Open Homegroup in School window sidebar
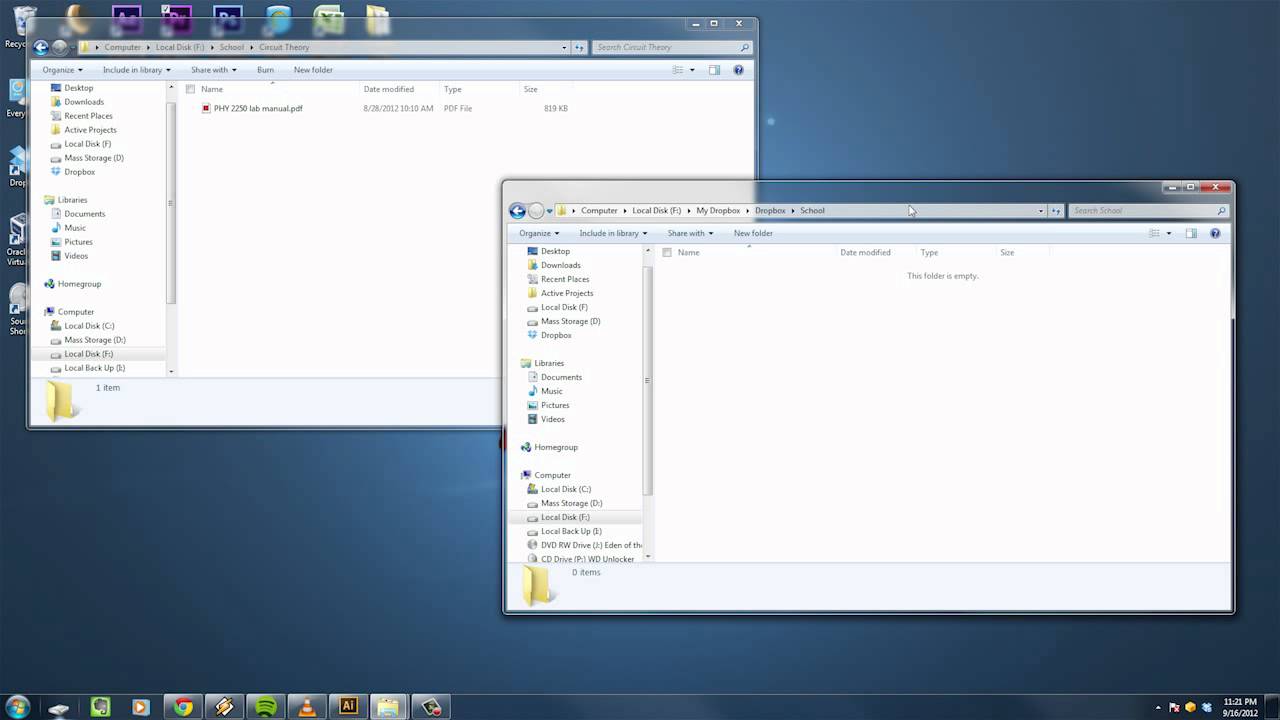Viewport: 1280px width, 720px height. [x=556, y=447]
